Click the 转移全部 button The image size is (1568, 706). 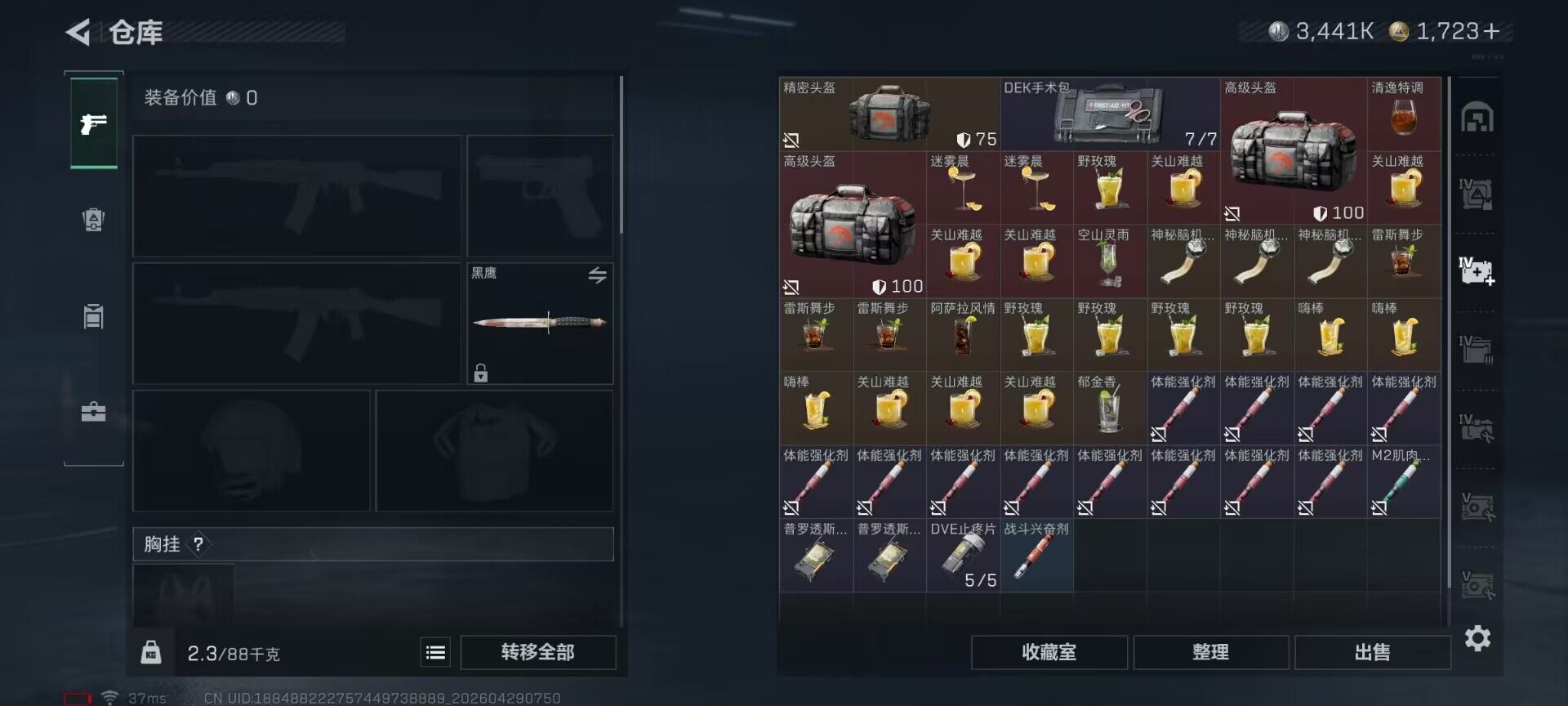[538, 652]
